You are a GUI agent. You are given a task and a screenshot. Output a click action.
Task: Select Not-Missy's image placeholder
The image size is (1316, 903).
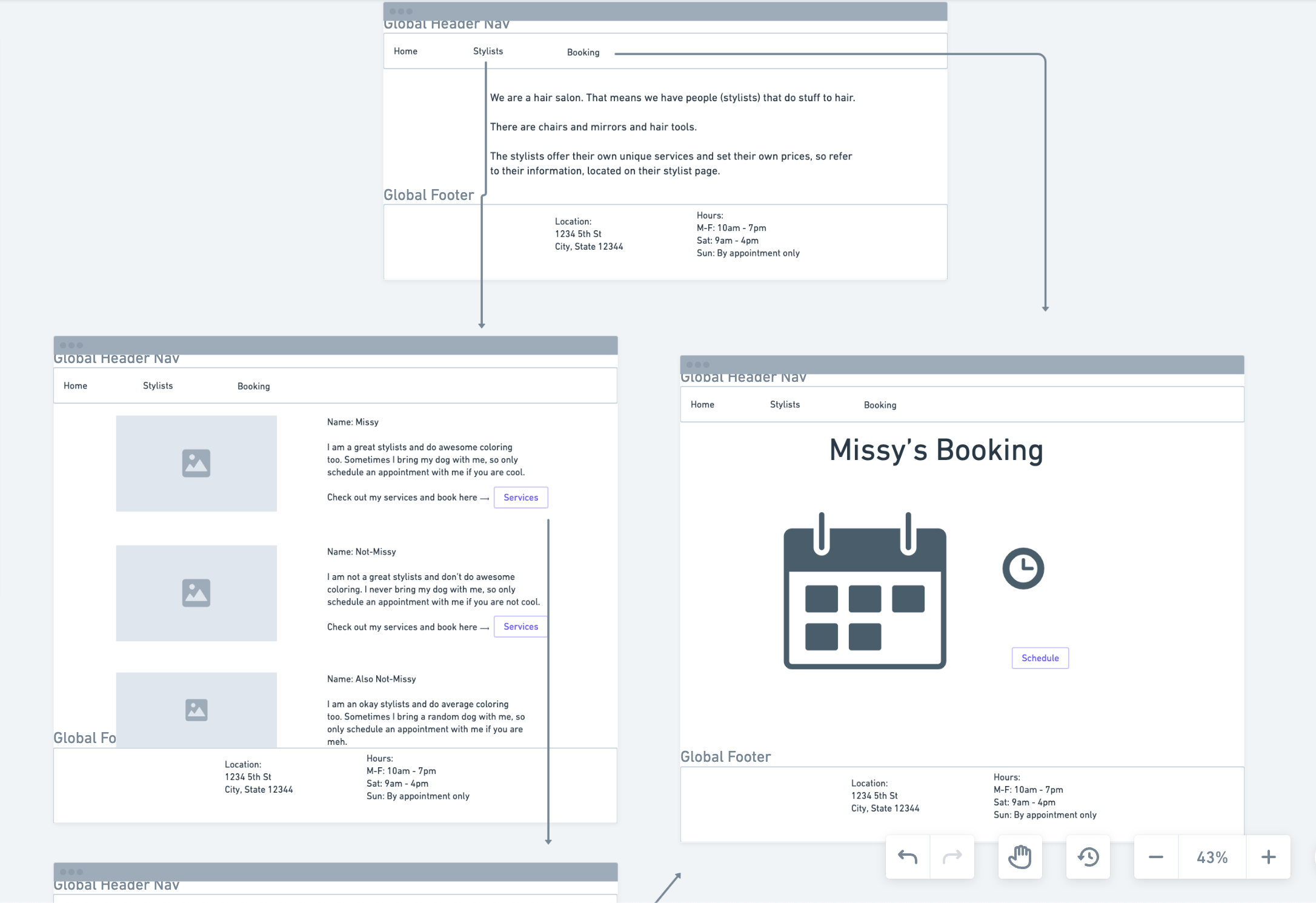(196, 593)
